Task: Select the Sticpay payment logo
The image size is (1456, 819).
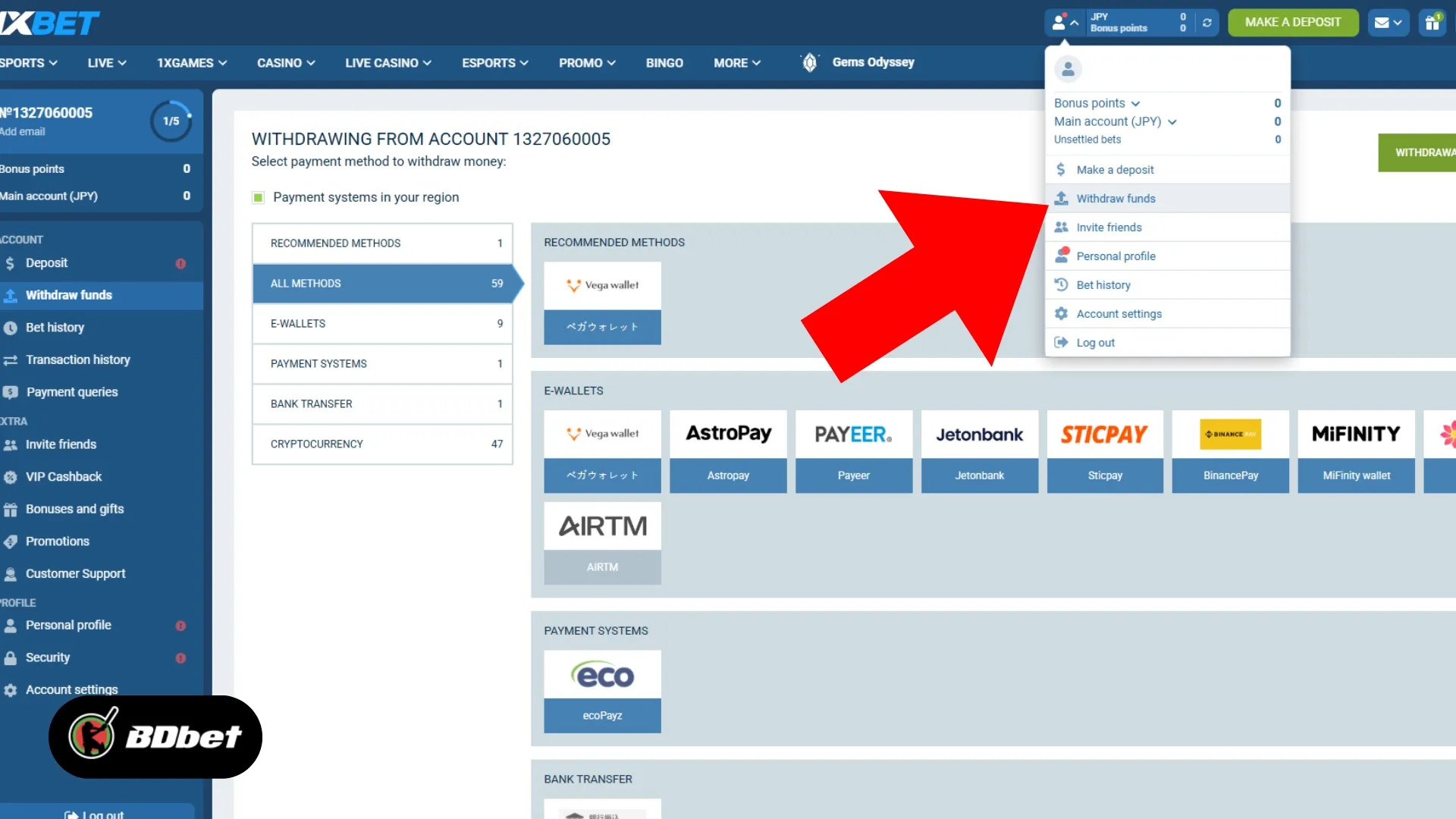Action: coord(1105,434)
